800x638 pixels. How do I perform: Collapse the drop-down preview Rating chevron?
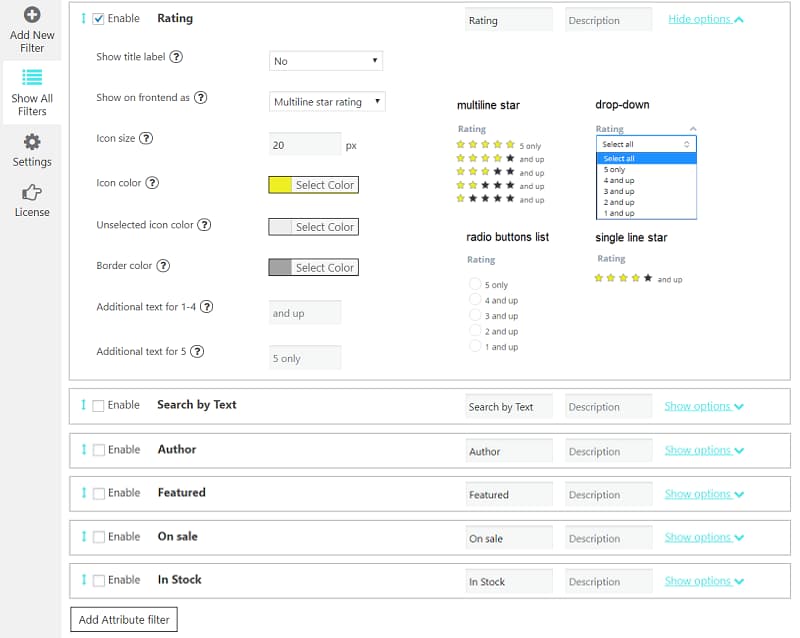point(693,129)
